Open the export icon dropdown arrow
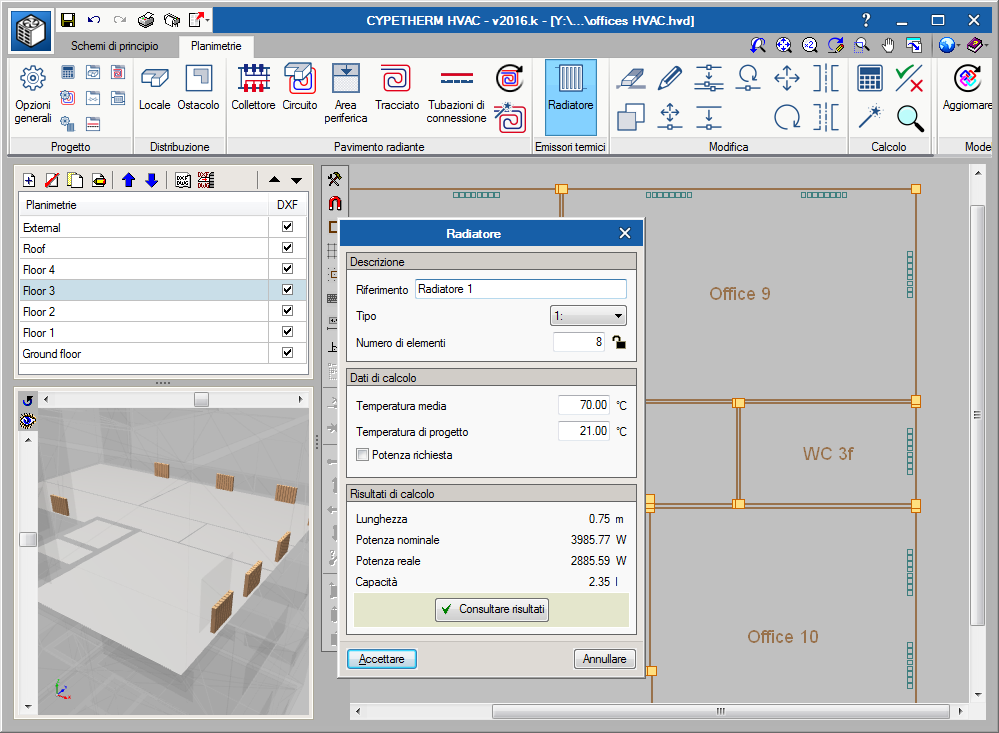Image resolution: width=999 pixels, height=733 pixels. click(x=208, y=20)
